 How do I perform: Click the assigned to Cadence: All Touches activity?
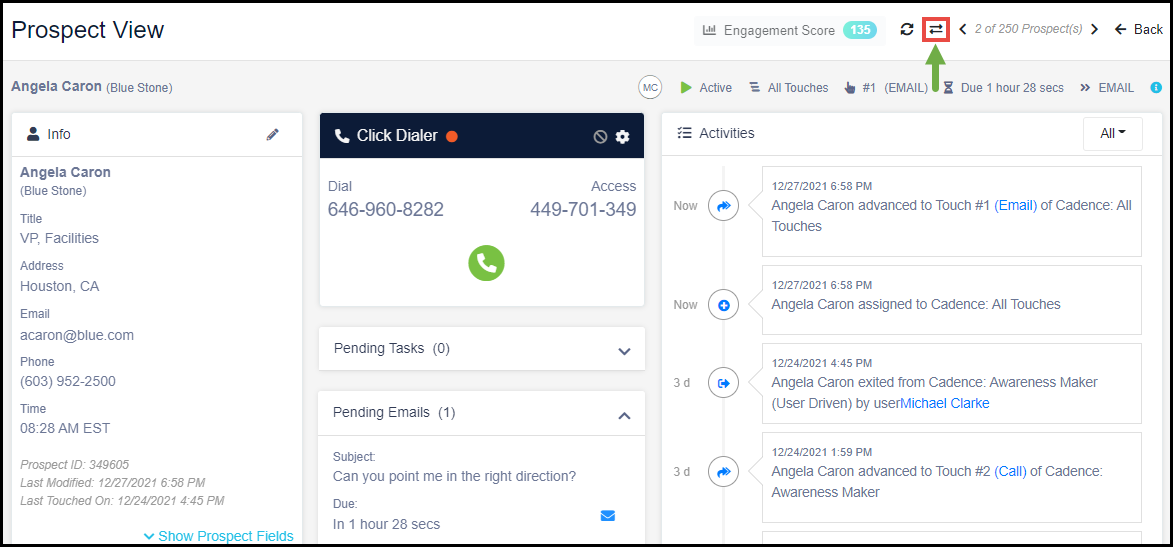click(952, 299)
